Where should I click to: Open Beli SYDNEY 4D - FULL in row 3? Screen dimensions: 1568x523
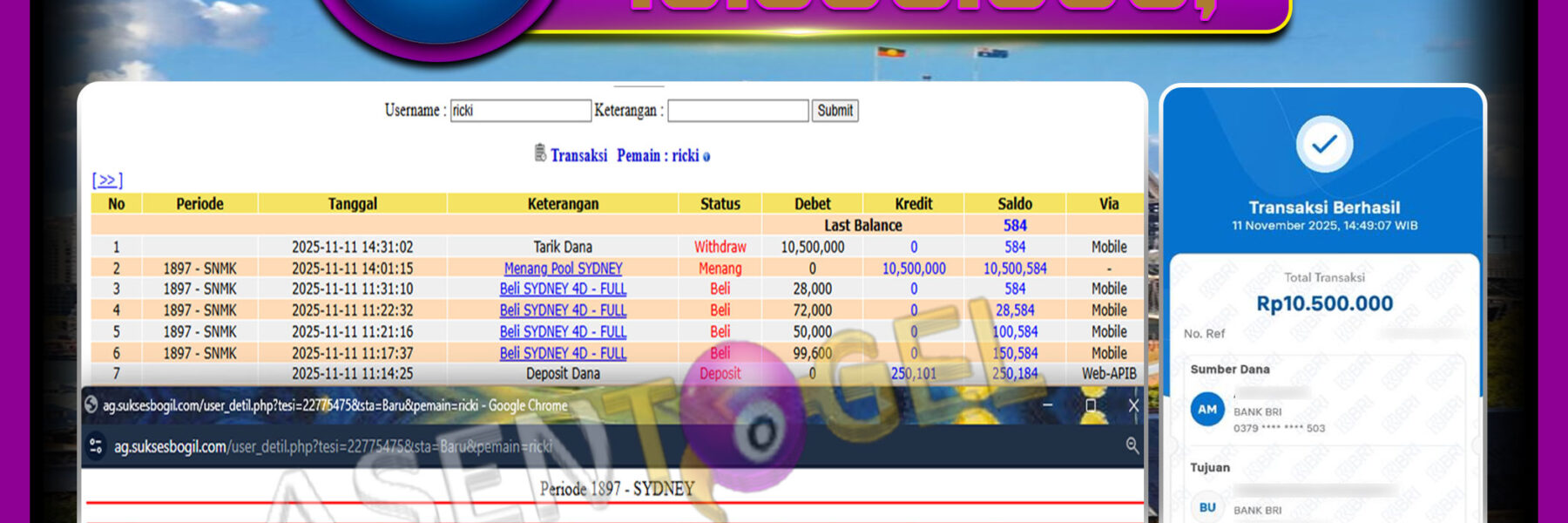tap(563, 289)
